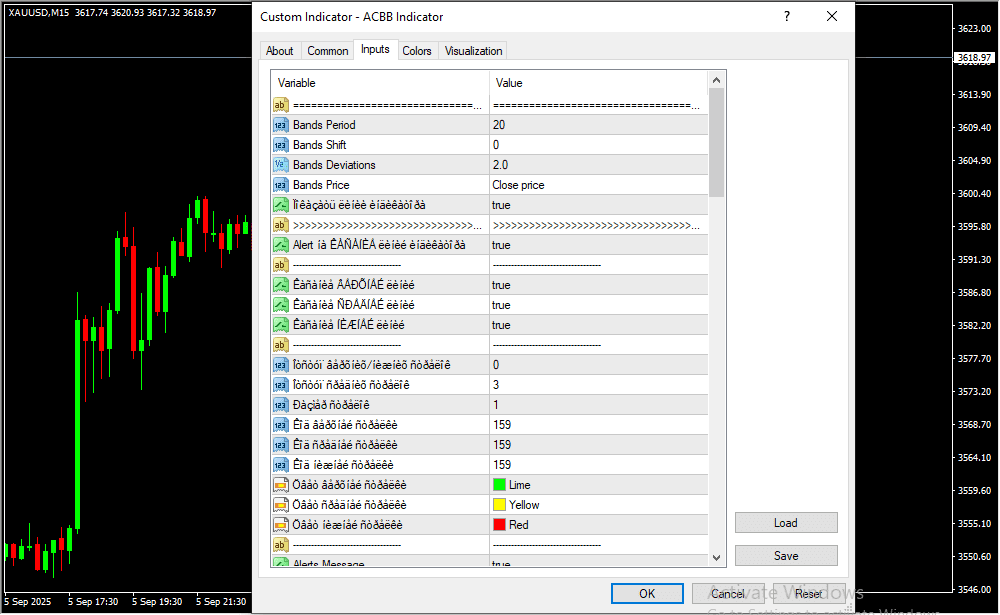Open the Close price dropdown value
This screenshot has height=615, width=1000.
[518, 185]
